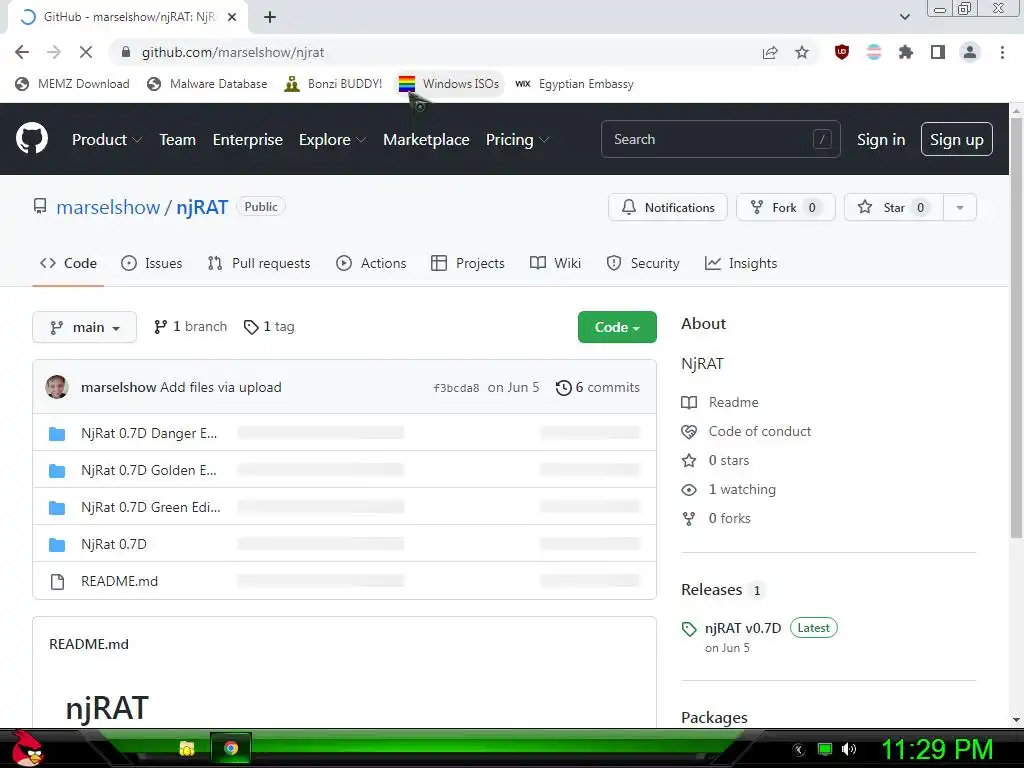
Task: Close the GitHub njRAT tab
Action: (x=232, y=17)
